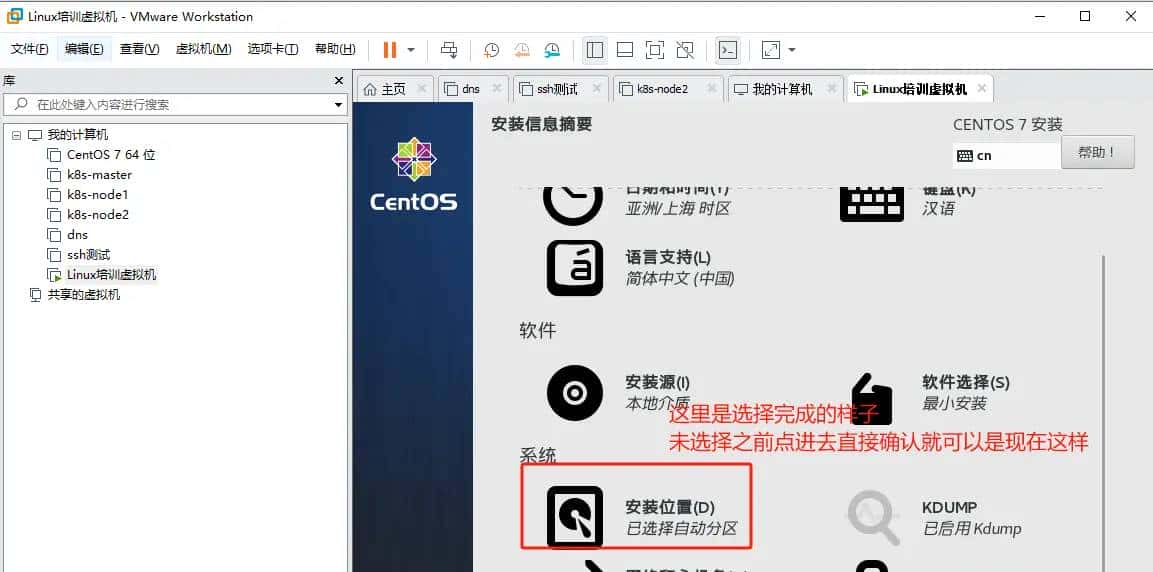Image resolution: width=1153 pixels, height=572 pixels.
Task: Open the power options dropdown arrow
Action: tap(411, 50)
